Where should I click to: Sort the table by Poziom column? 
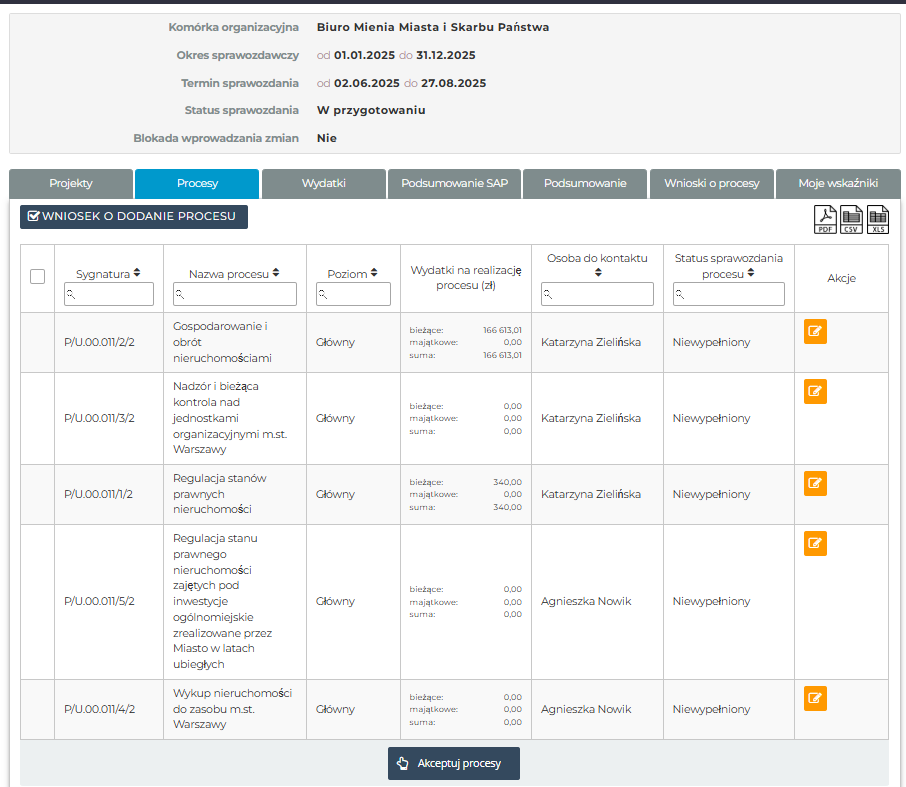[375, 273]
